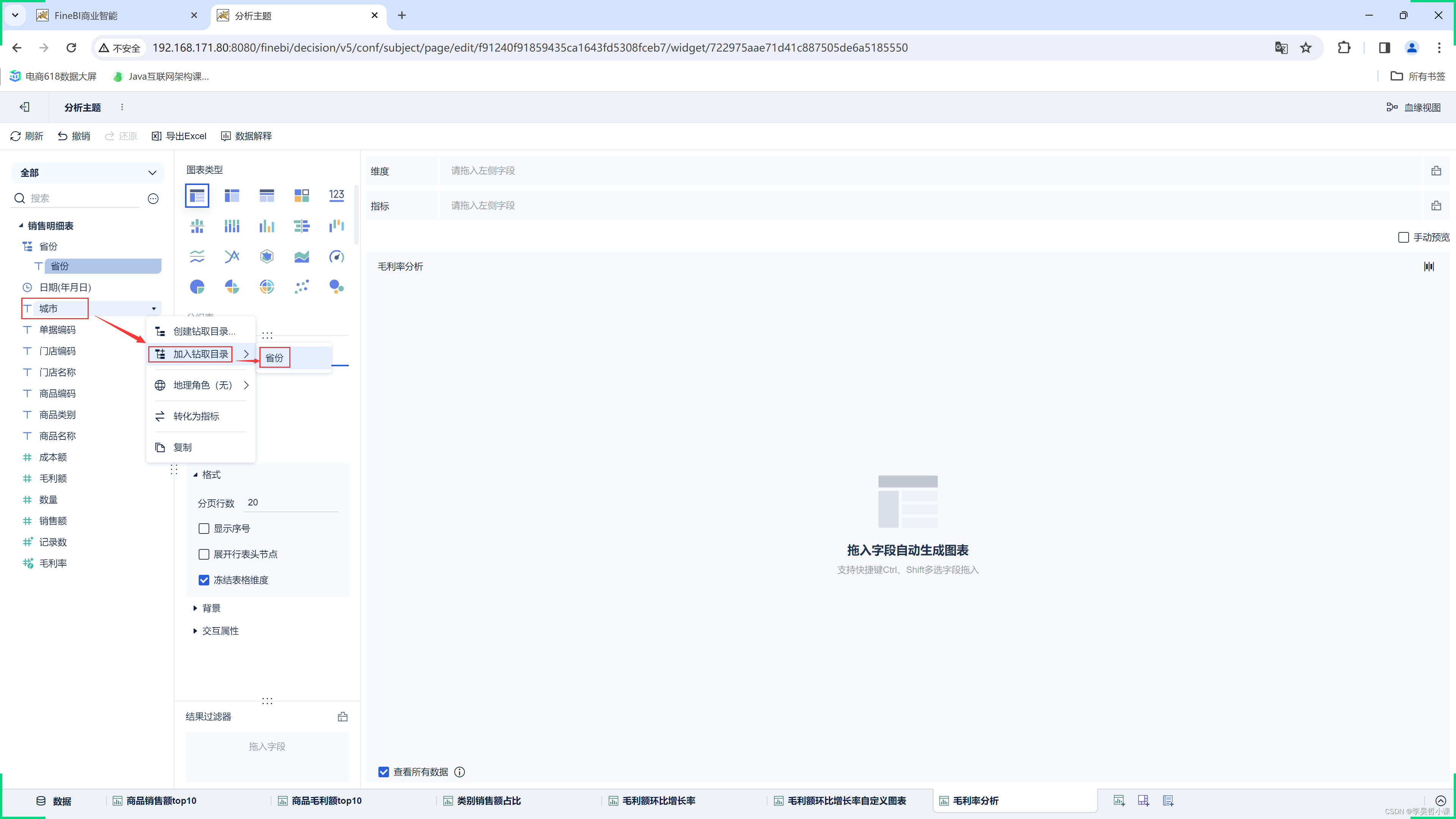Toggle the 展开行表头节点 checkbox
The width and height of the screenshot is (1456, 819).
[204, 554]
